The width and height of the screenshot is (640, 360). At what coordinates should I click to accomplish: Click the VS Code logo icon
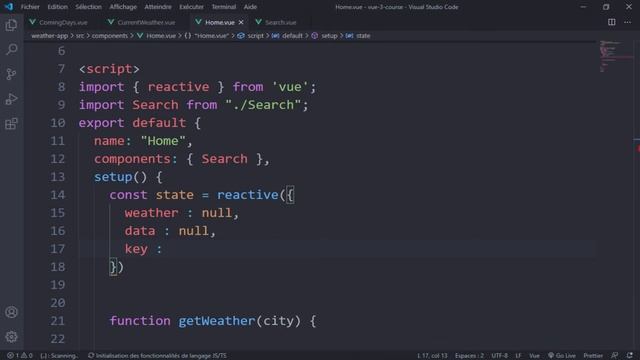coord(9,7)
